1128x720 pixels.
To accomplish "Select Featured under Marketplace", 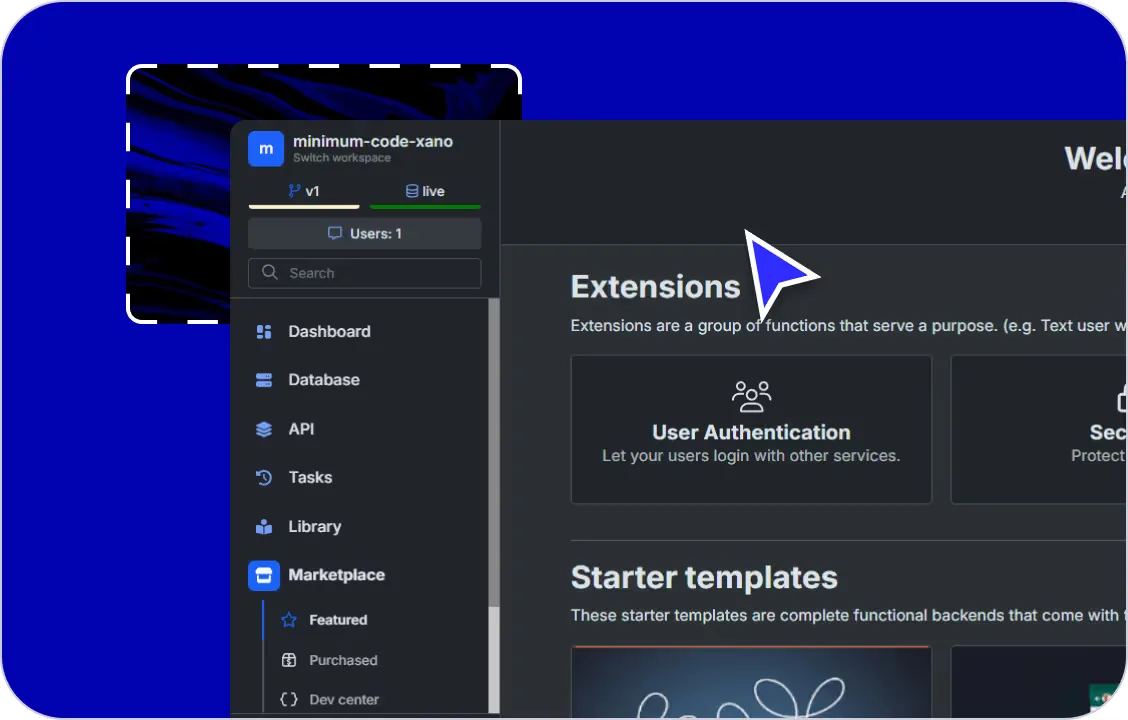I will click(x=338, y=620).
